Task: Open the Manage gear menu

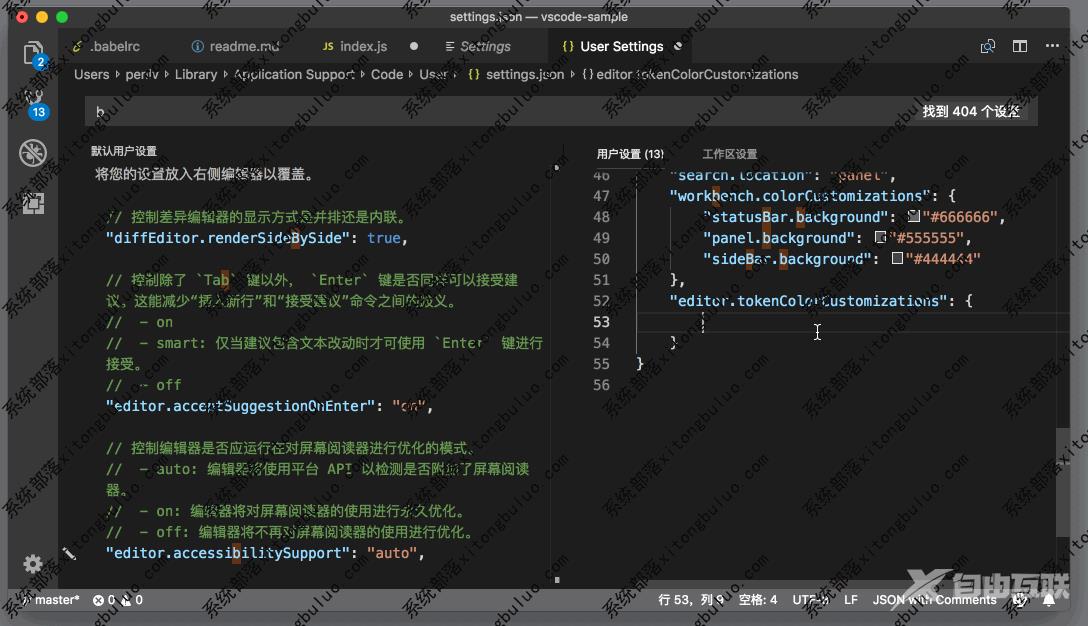Action: [x=33, y=564]
